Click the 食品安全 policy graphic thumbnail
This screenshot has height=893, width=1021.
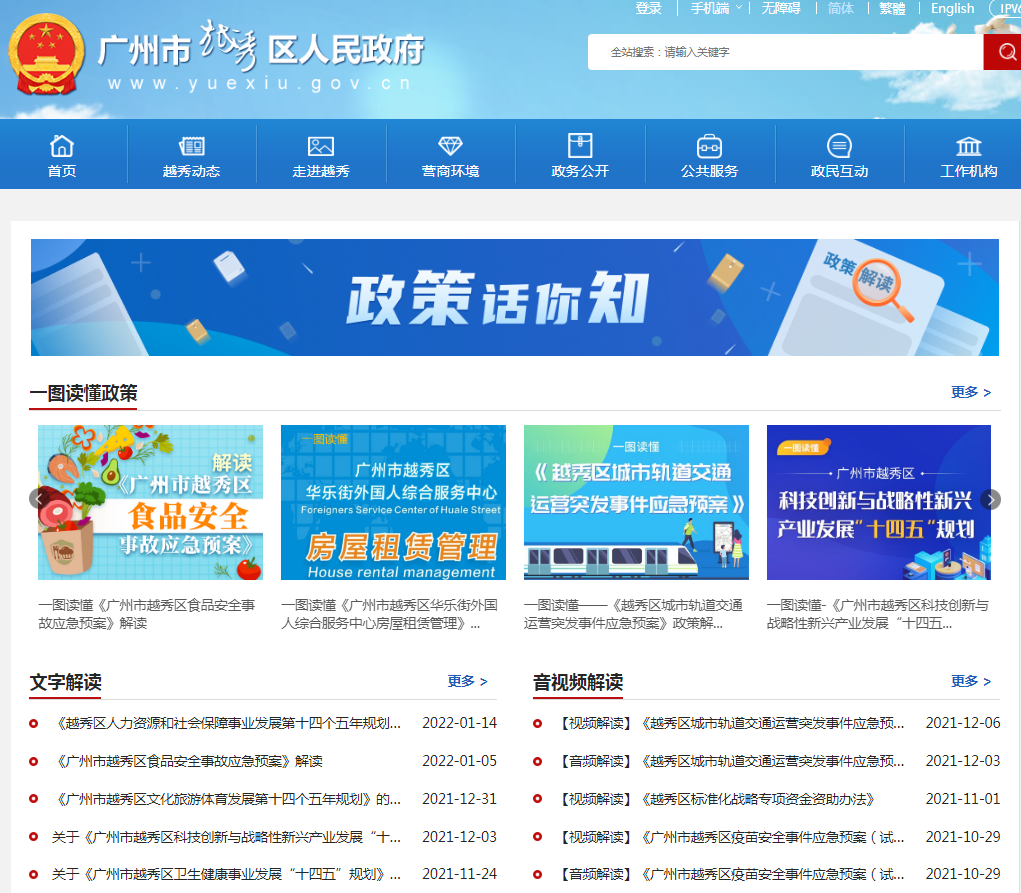coord(150,502)
